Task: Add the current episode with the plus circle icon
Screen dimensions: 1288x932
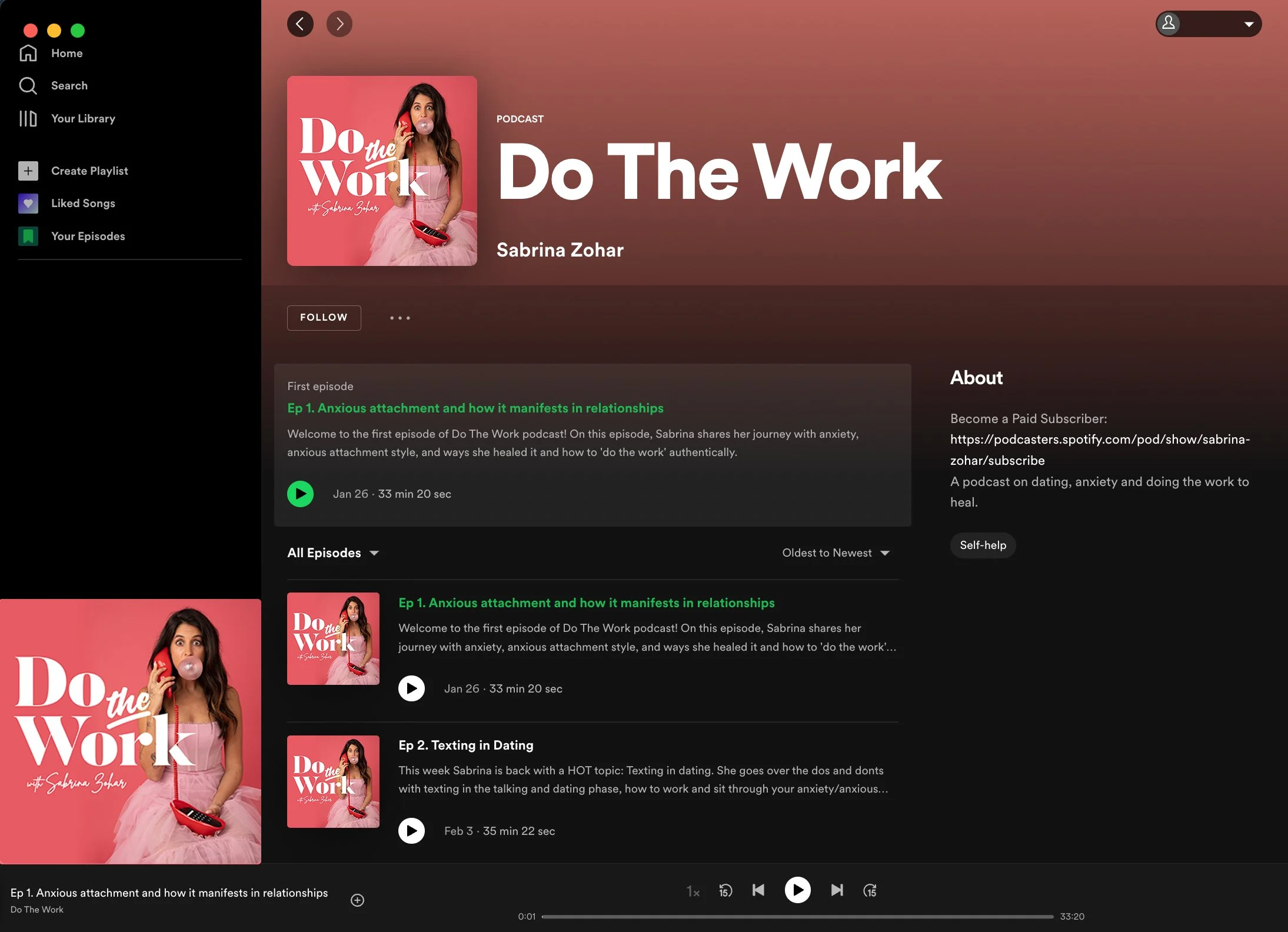Action: tap(357, 900)
